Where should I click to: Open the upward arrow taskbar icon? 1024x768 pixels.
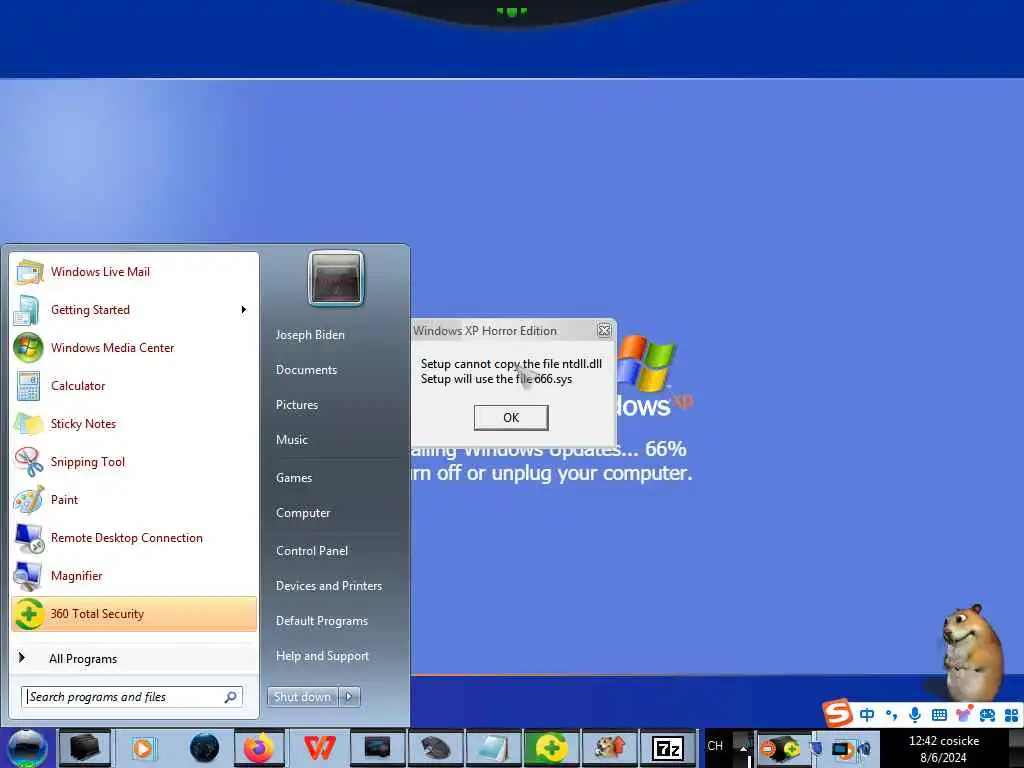tap(609, 748)
